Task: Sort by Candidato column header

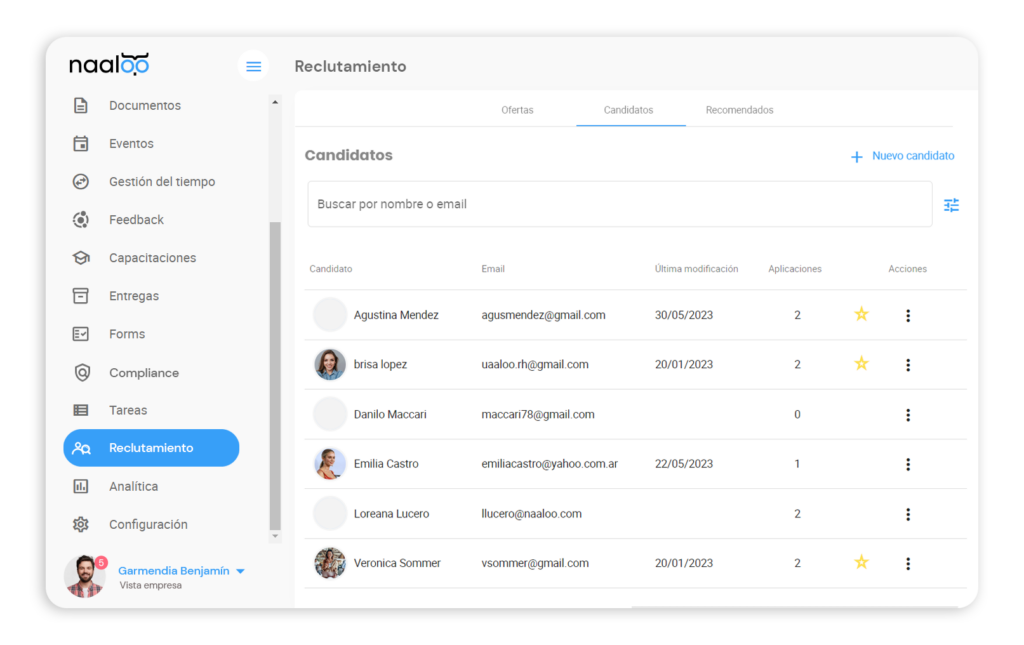Action: coord(330,269)
